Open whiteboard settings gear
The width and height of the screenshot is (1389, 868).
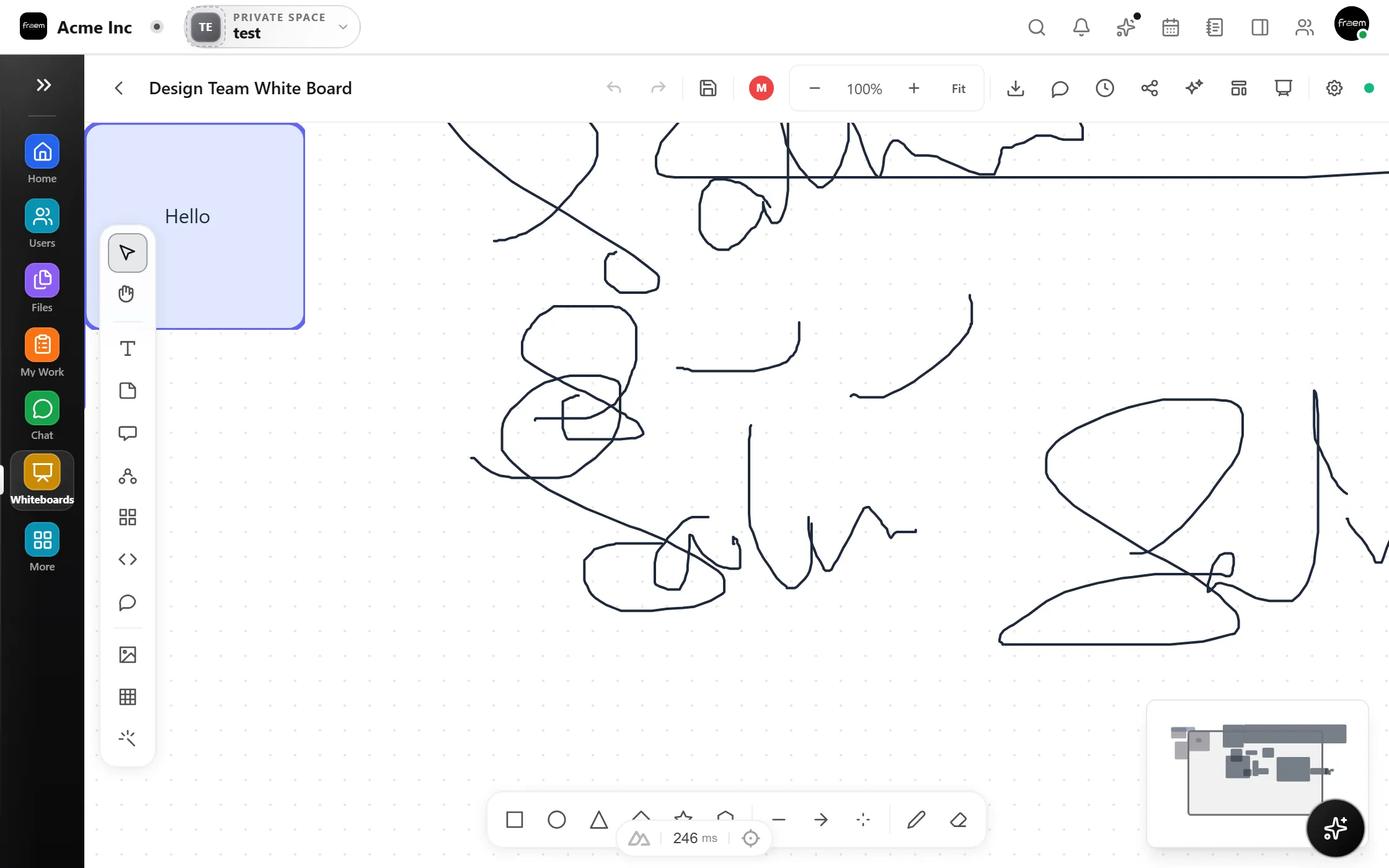(1334, 88)
